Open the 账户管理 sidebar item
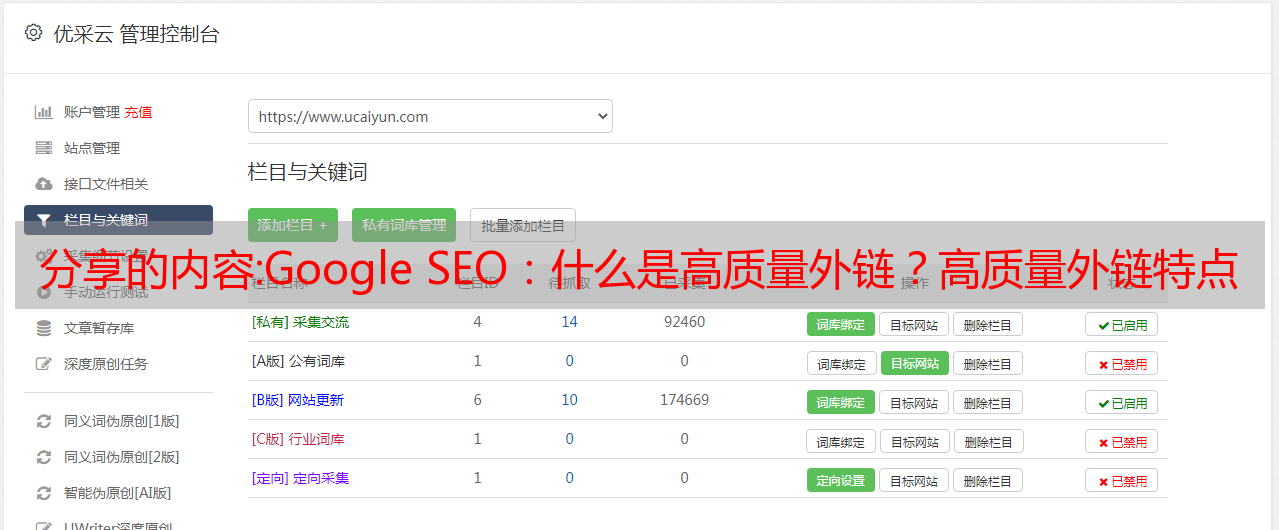The height and width of the screenshot is (530, 1279). pos(92,112)
